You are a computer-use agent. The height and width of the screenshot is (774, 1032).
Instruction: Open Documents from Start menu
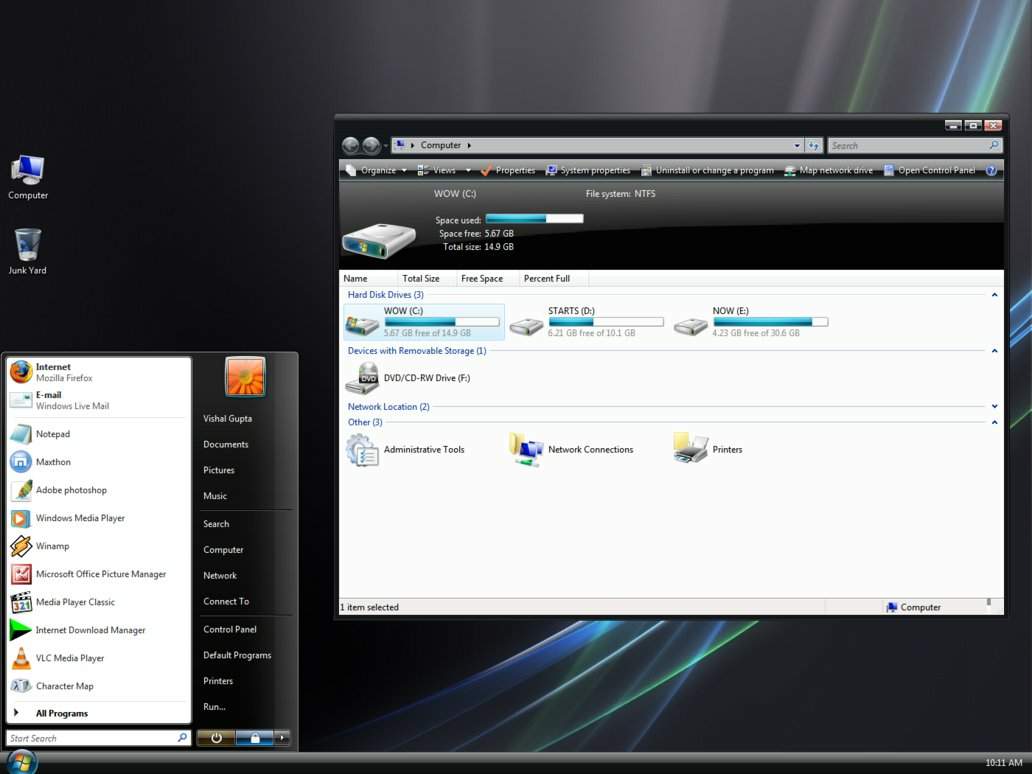coord(226,444)
